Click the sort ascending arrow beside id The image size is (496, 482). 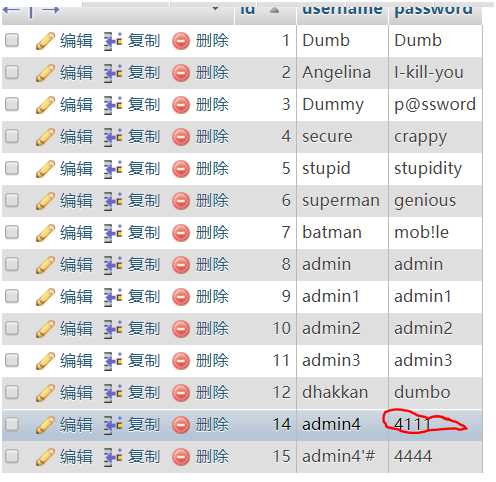[274, 11]
